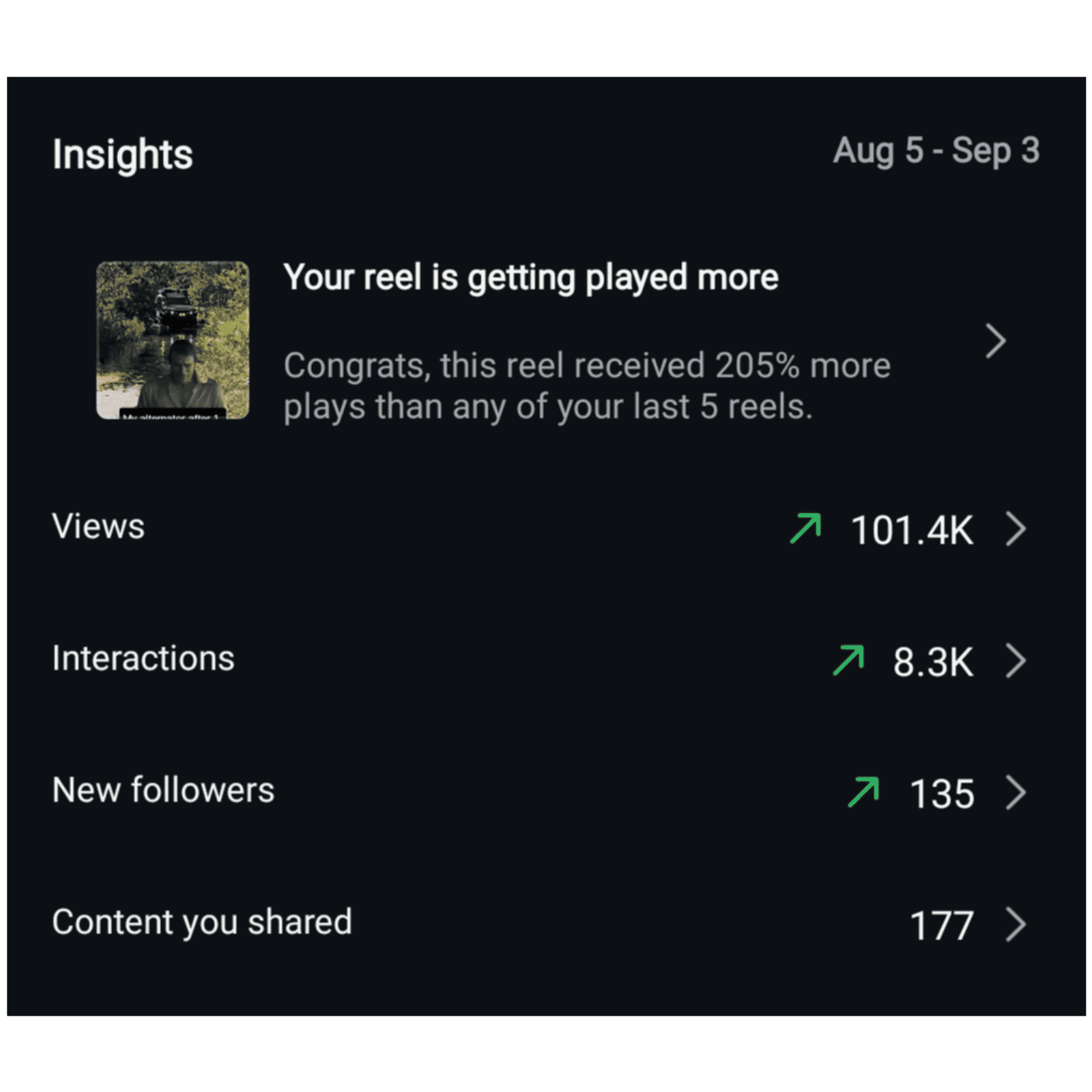
Task: Expand the reel notification chevron
Action: [996, 341]
